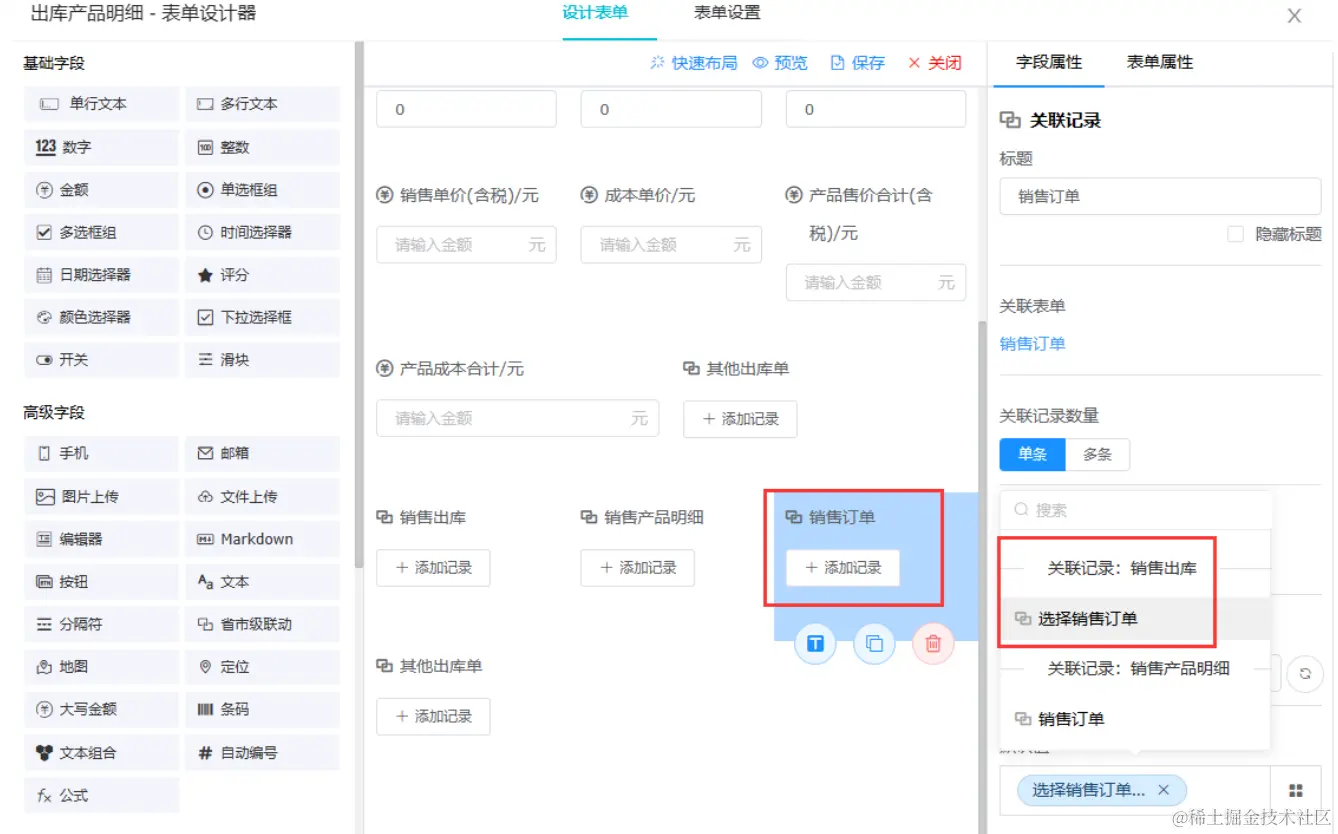Viewport: 1338px width, 834px height.
Task: Add a 按钮 field from 高级字段
Action: tap(101, 582)
